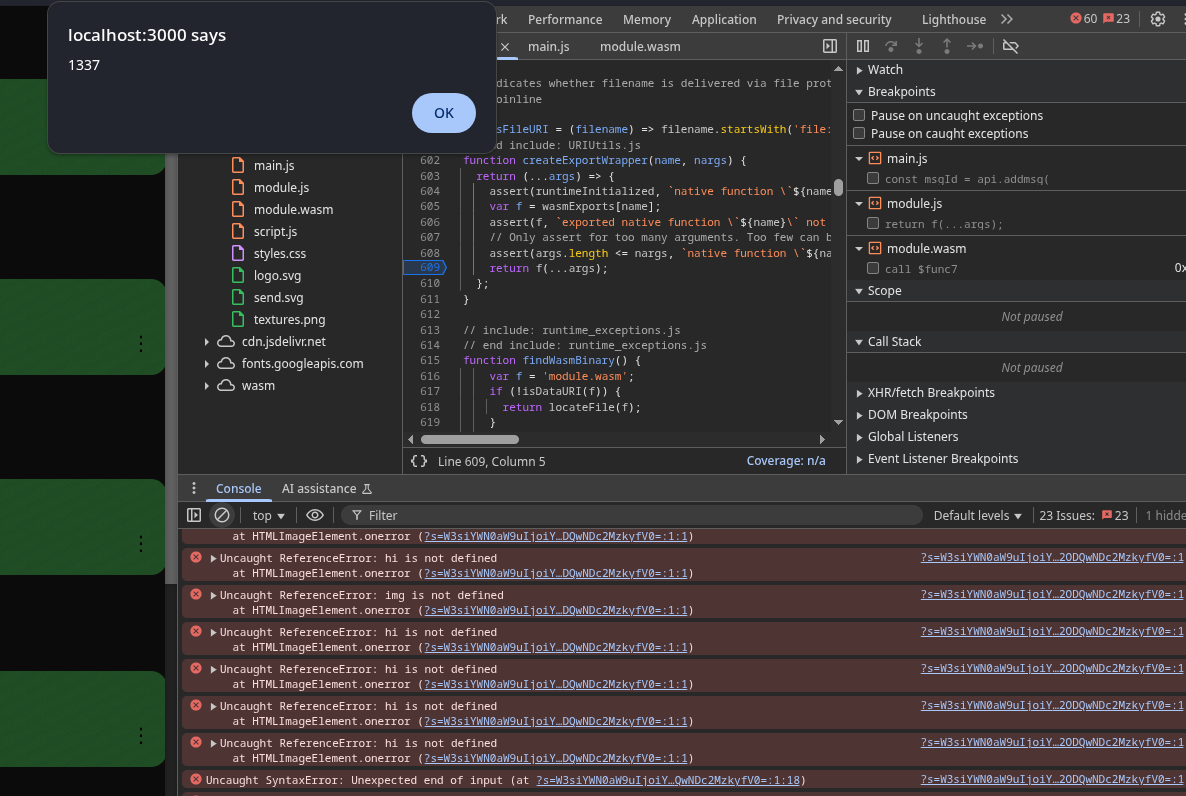Click breakpoint marker on line 609
1186x796 pixels.
[425, 268]
